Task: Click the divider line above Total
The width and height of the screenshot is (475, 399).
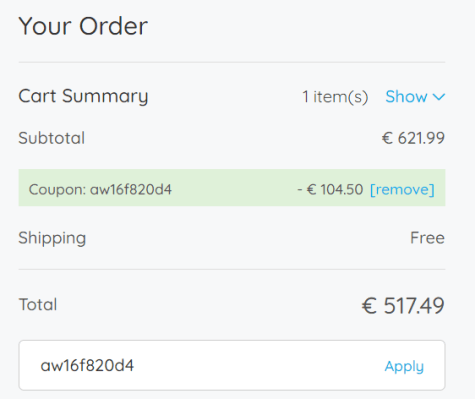Action: (x=232, y=269)
